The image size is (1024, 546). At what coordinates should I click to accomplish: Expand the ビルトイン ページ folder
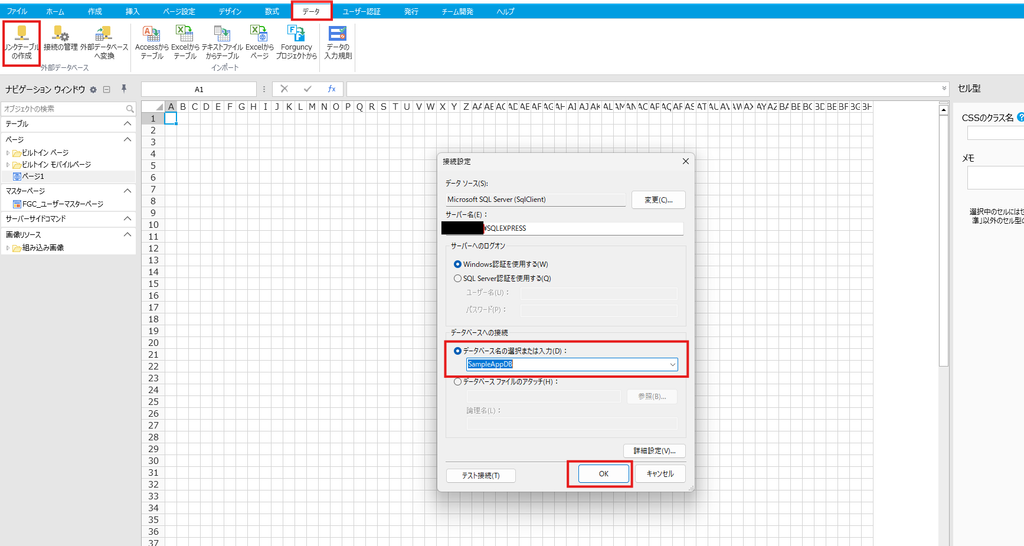pos(8,153)
